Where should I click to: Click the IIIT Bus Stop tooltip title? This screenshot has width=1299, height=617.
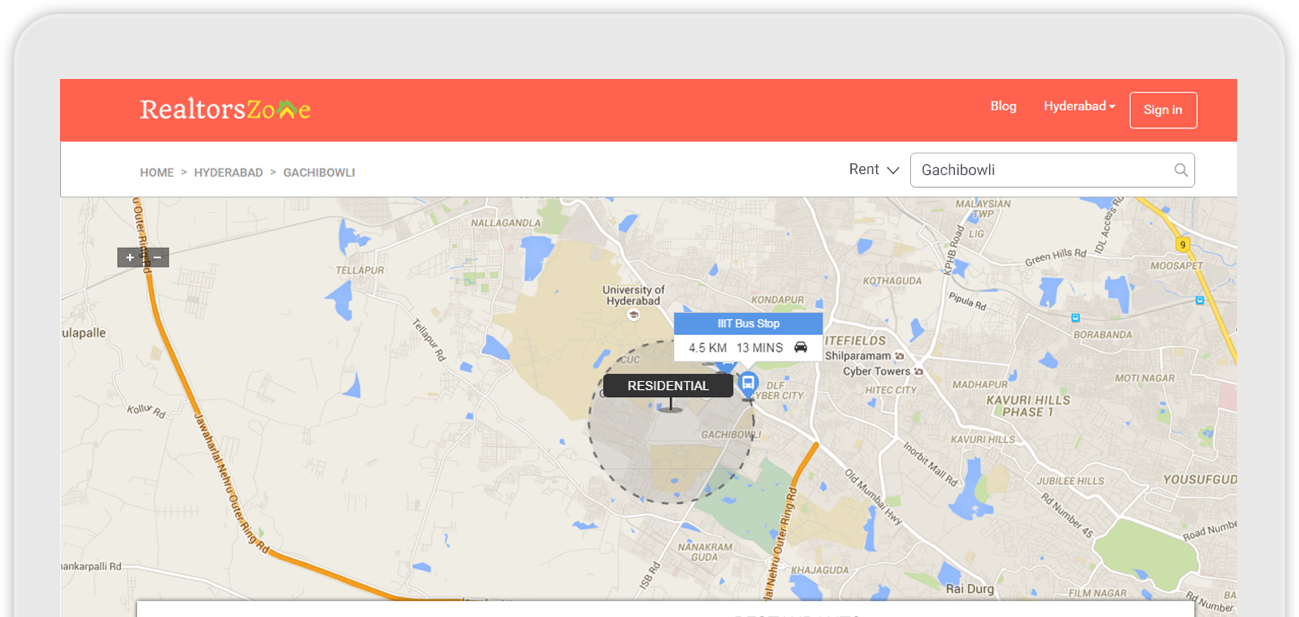tap(748, 324)
